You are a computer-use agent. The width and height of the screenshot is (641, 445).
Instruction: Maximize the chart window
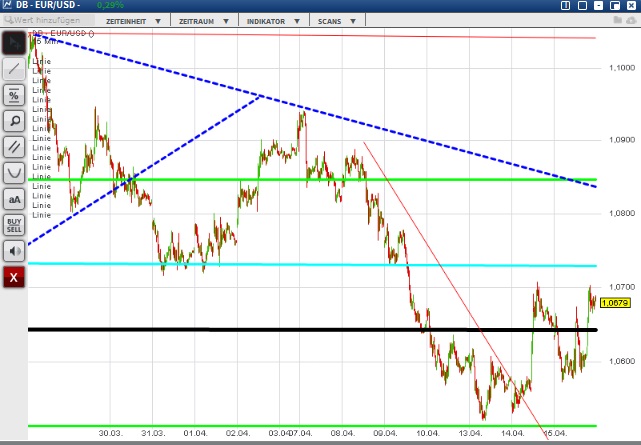(x=583, y=5)
